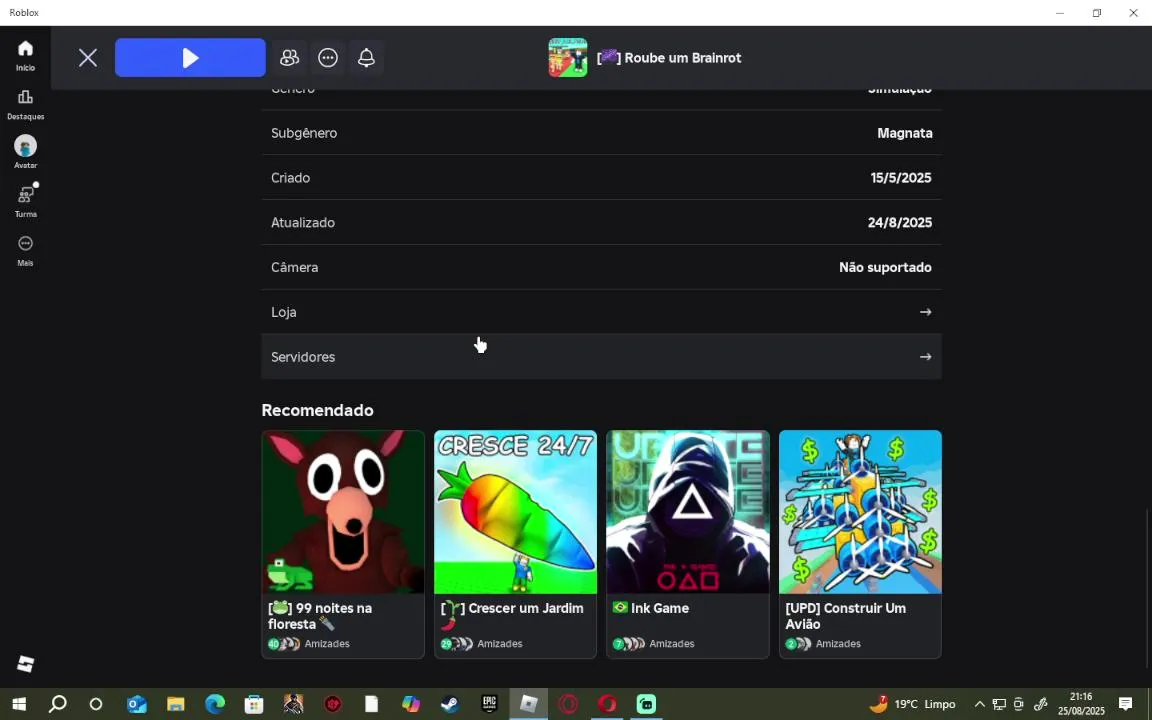Open the Crescer um Jardim thumbnail
Screen dimensions: 1152x720
[x=515, y=512]
